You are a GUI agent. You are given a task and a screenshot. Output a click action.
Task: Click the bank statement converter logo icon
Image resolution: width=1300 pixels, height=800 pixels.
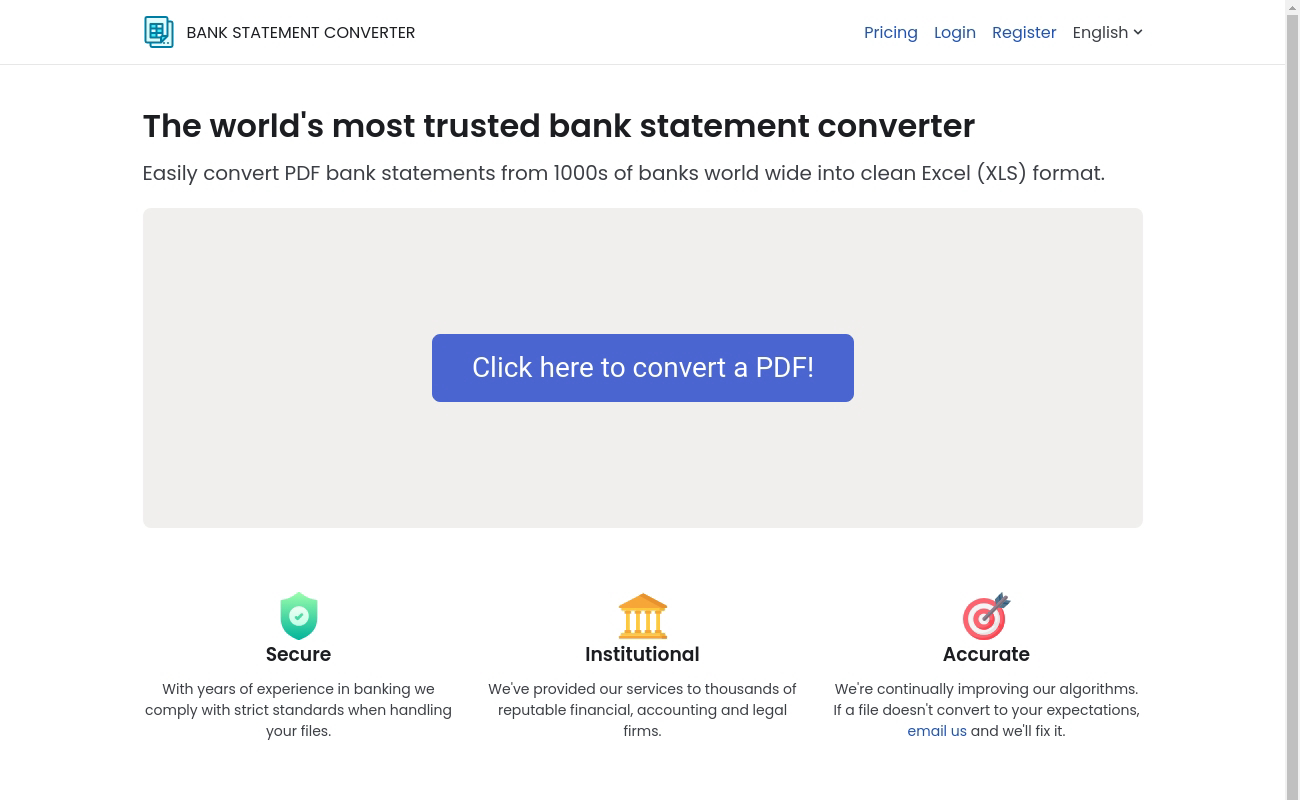click(158, 32)
